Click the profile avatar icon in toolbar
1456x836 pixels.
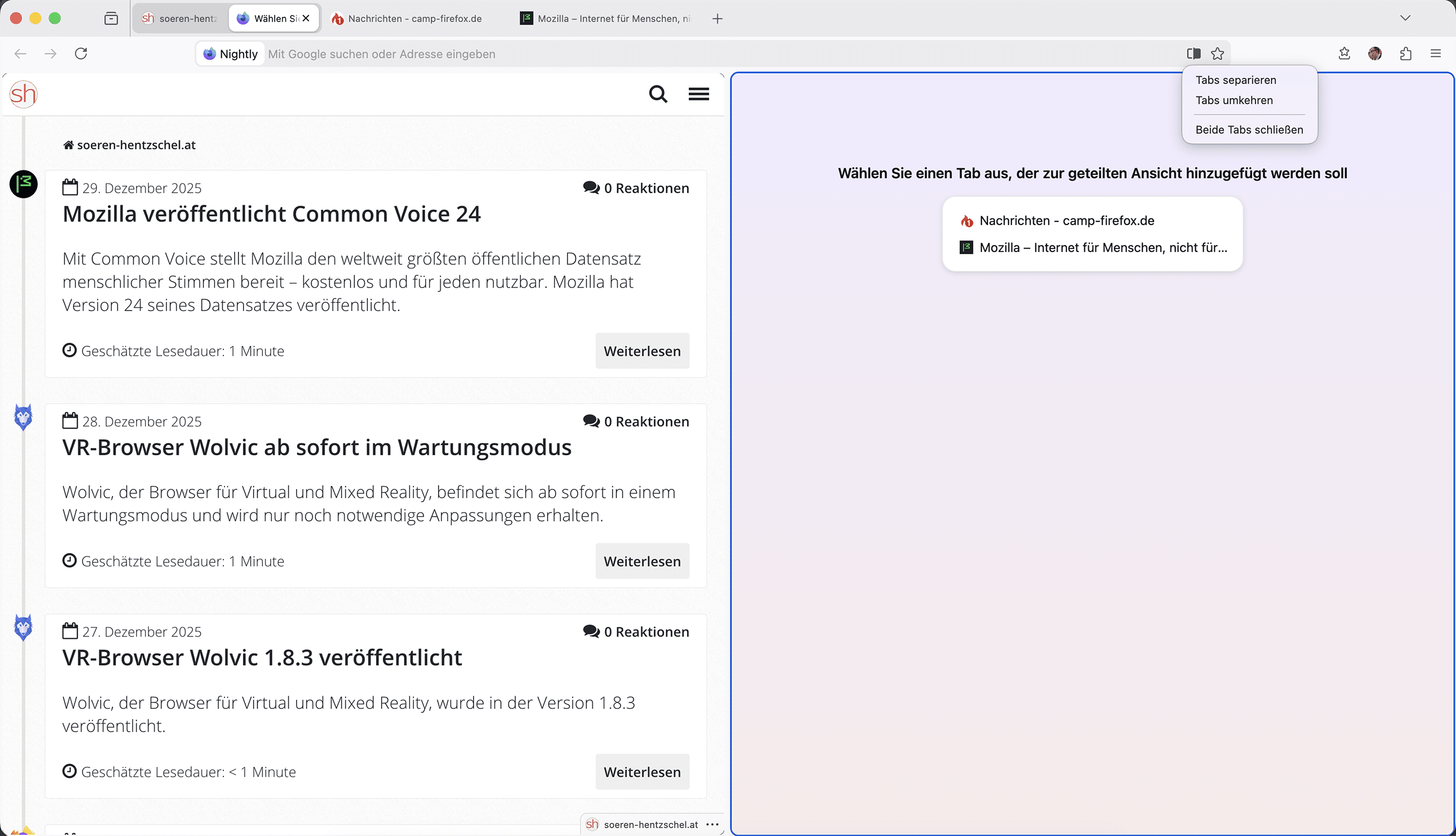(1375, 54)
